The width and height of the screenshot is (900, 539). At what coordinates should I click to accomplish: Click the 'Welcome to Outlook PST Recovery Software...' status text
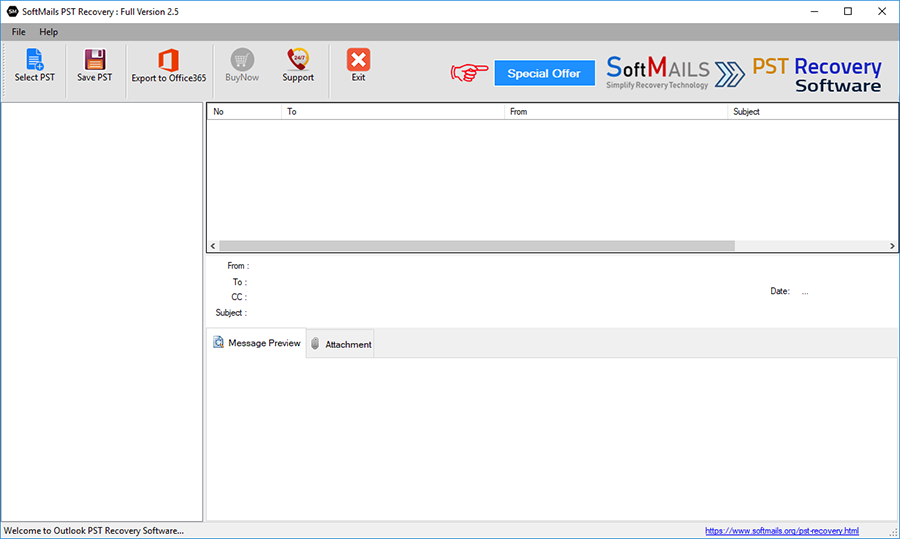click(x=94, y=531)
